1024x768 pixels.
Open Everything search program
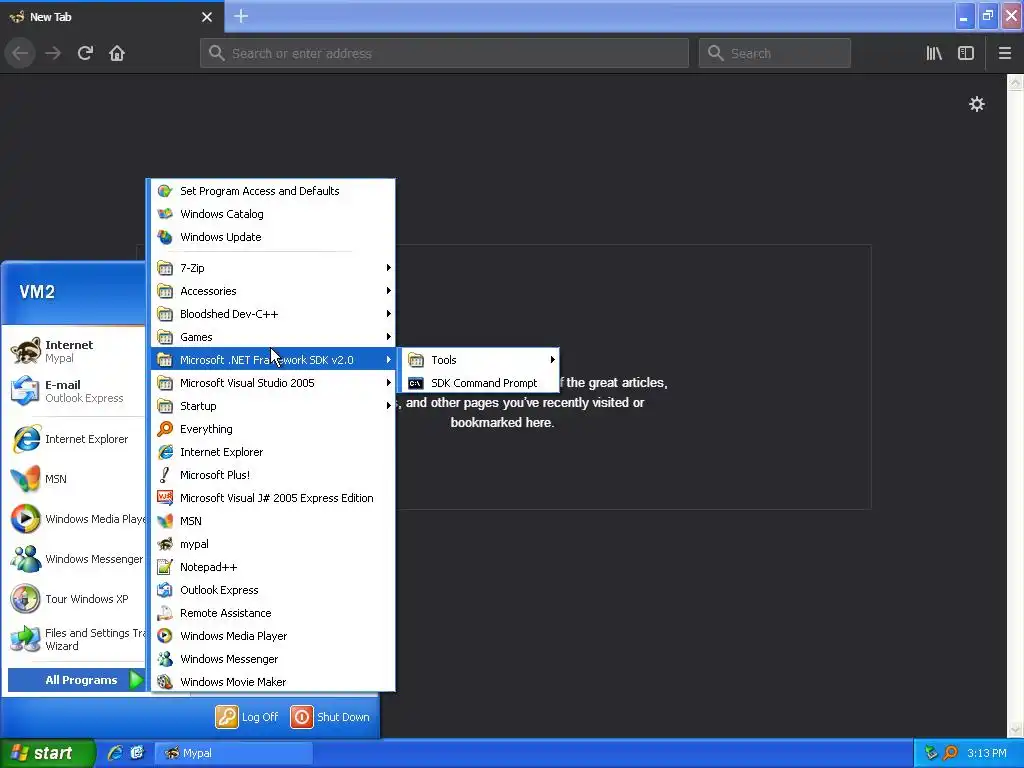tap(273, 428)
